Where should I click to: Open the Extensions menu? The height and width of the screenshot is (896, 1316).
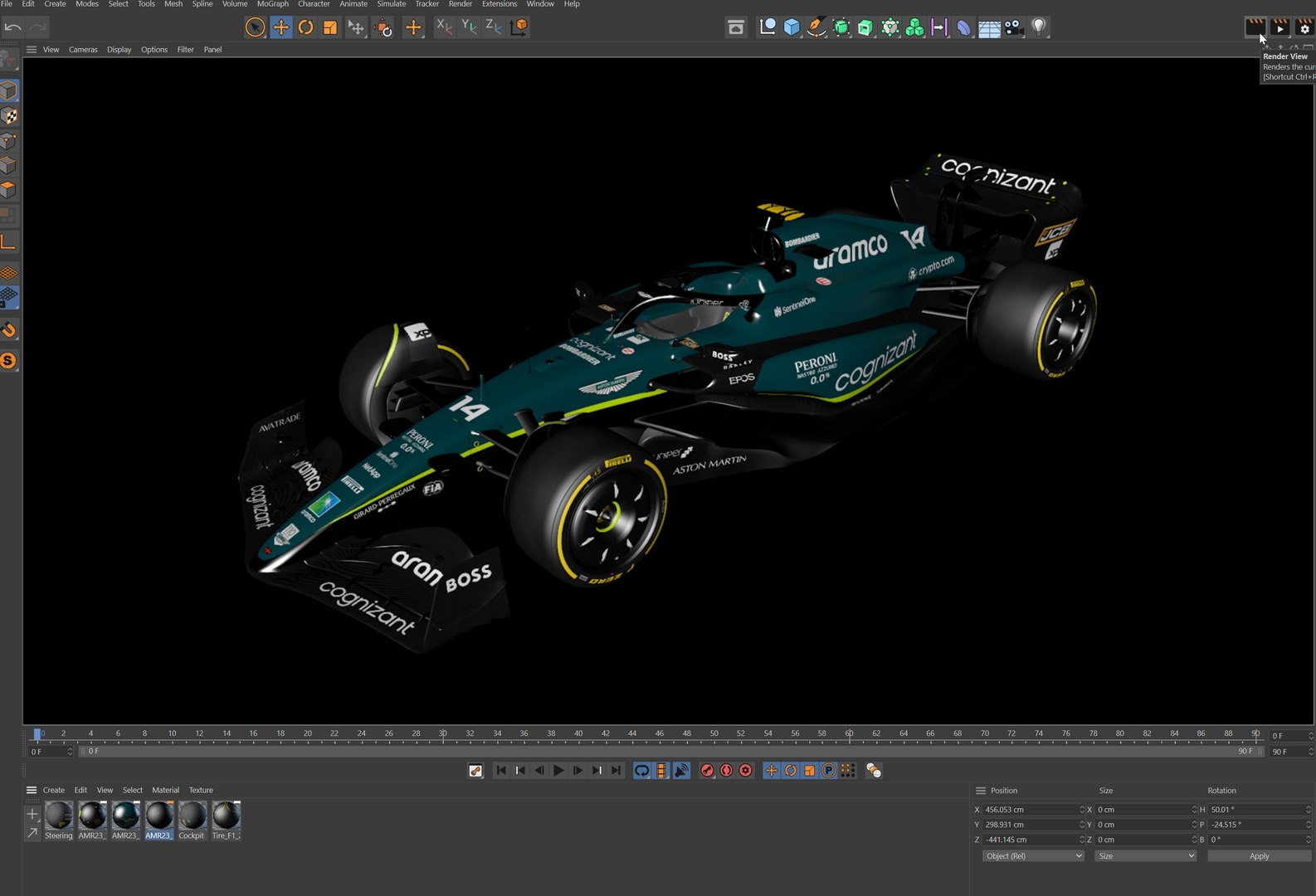[500, 4]
